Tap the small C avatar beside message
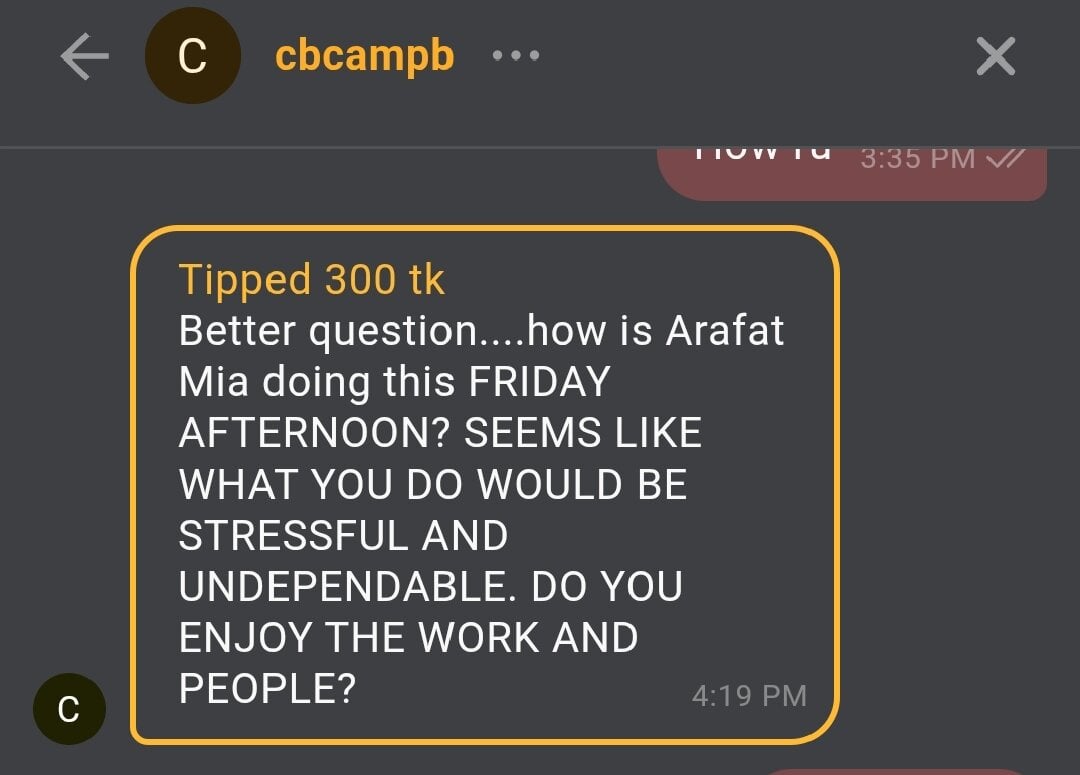This screenshot has width=1080, height=775. point(69,708)
